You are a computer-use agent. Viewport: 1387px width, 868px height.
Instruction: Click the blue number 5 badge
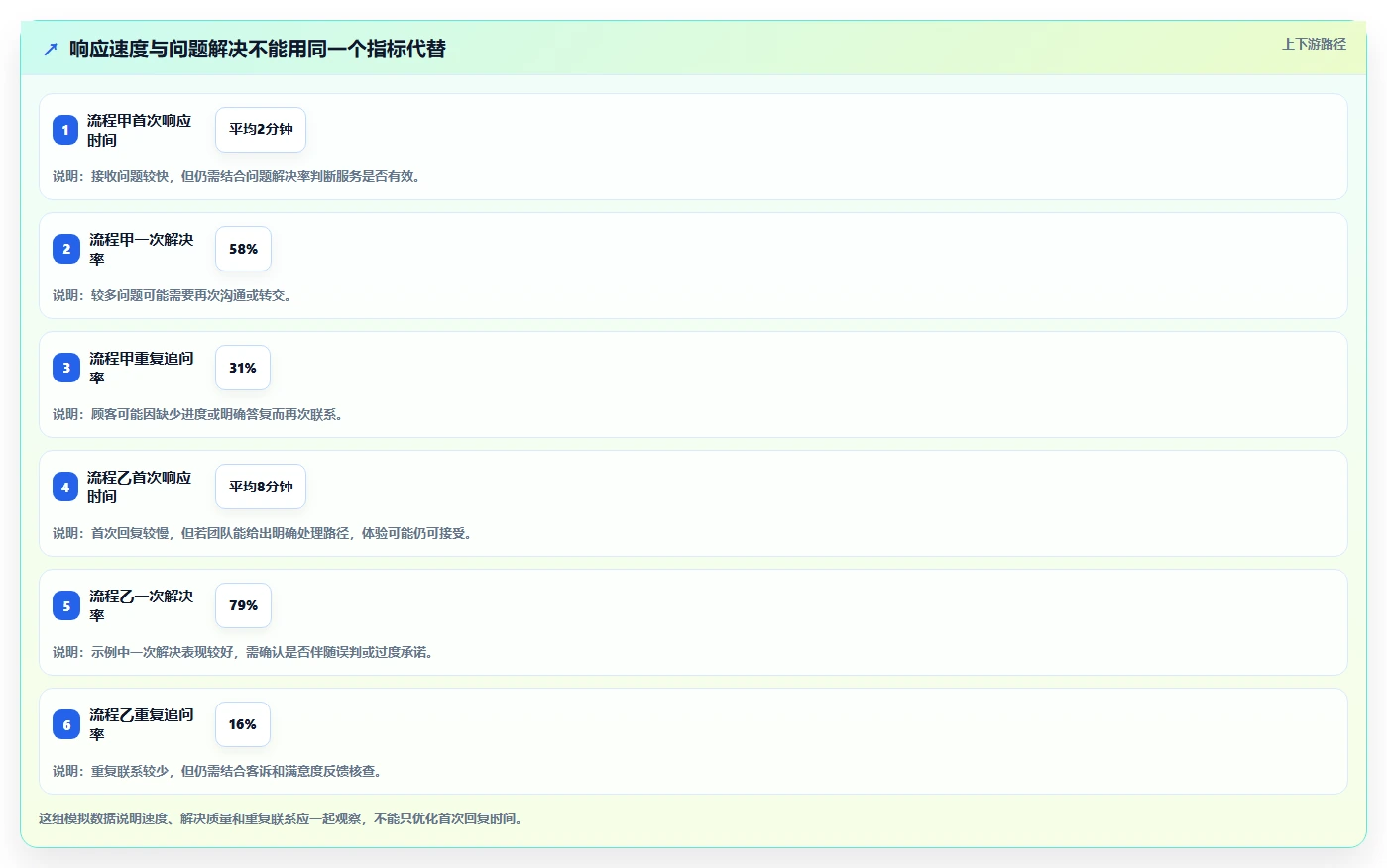66,605
